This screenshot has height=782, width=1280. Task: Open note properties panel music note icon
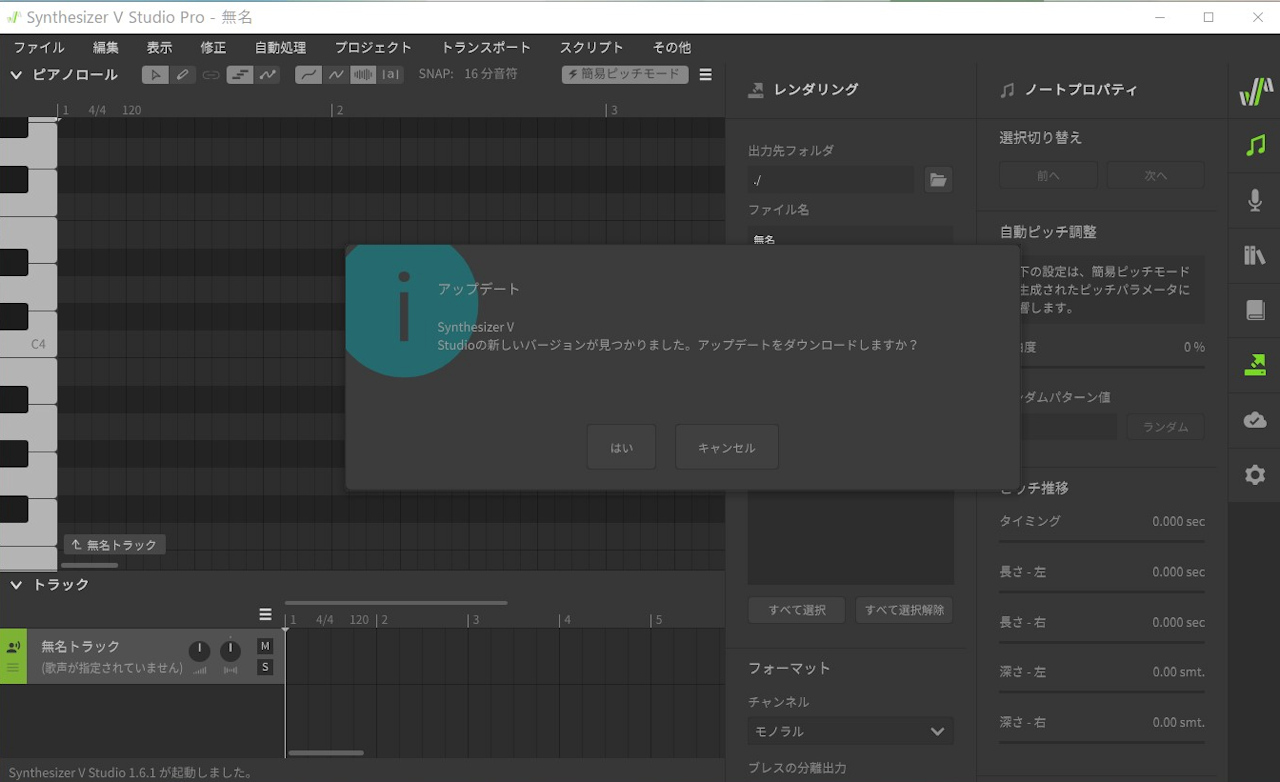1255,146
